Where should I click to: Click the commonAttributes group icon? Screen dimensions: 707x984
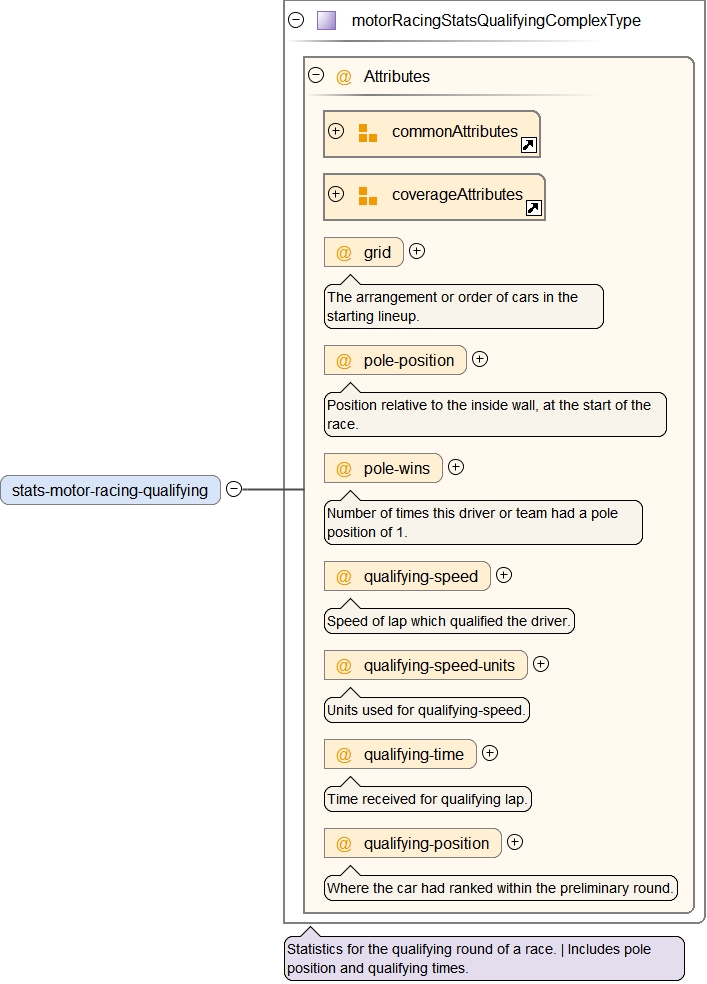click(368, 132)
